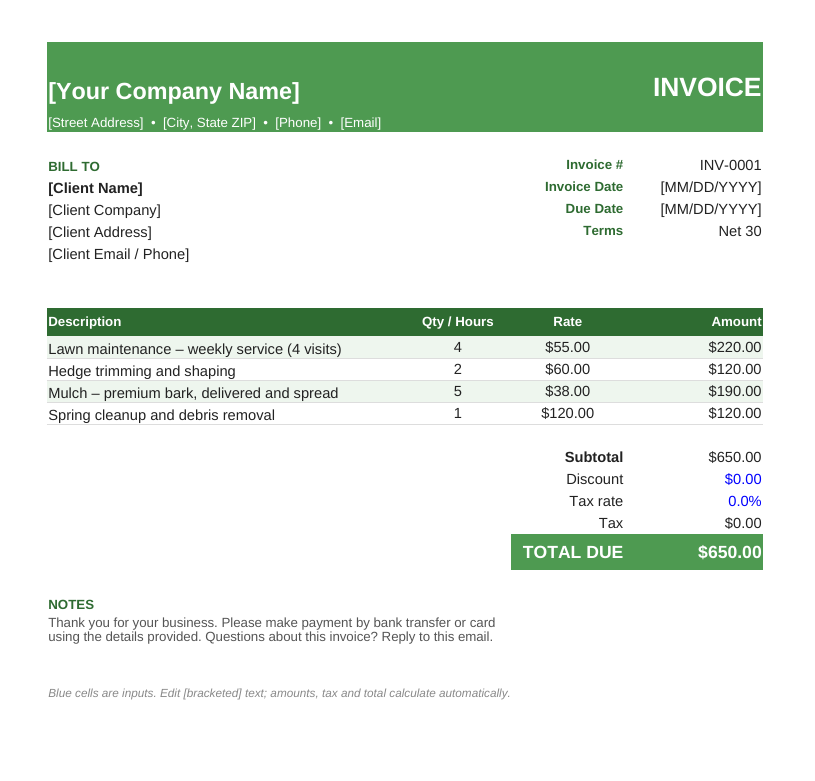Select the $60.00 rate cell
This screenshot has height=781, width=815.
pyautogui.click(x=568, y=369)
